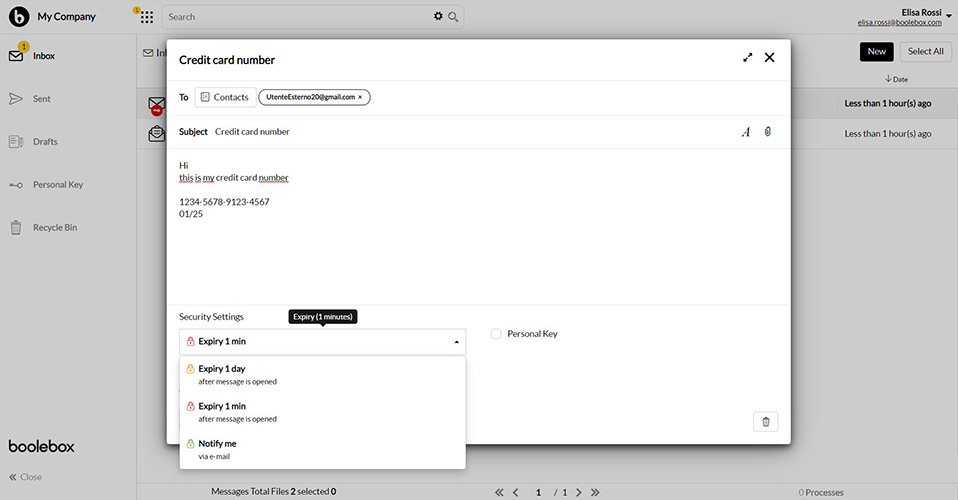Click the Contacts button
The image size is (958, 500).
click(224, 97)
